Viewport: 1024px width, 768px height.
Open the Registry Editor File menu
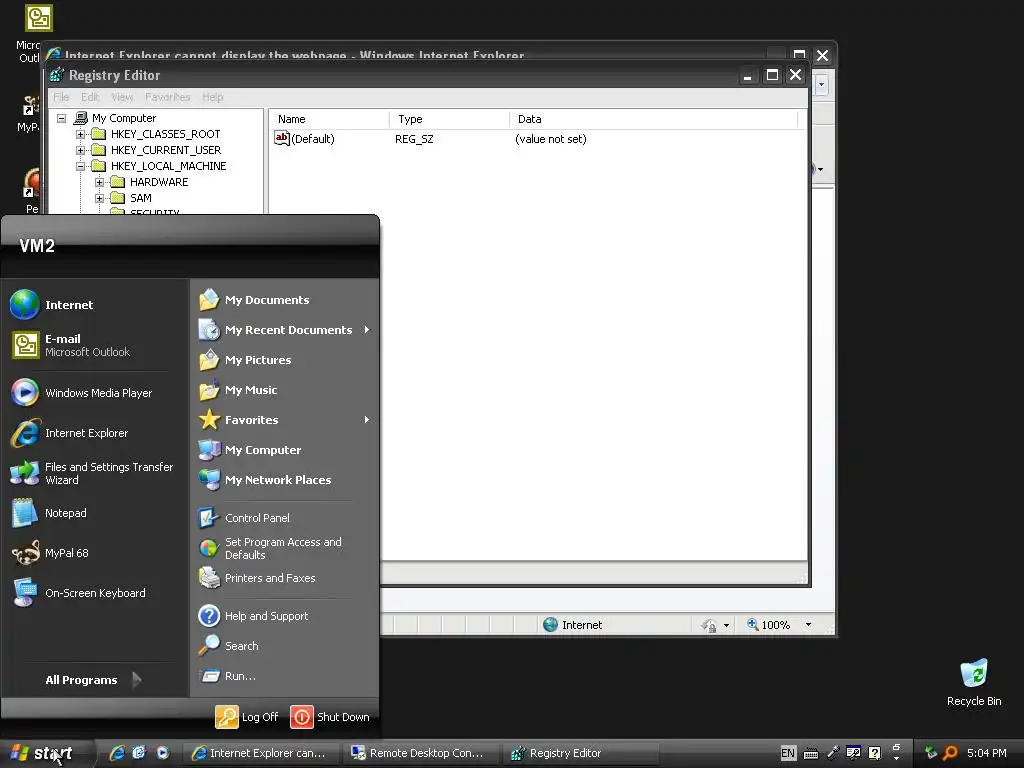tap(61, 97)
